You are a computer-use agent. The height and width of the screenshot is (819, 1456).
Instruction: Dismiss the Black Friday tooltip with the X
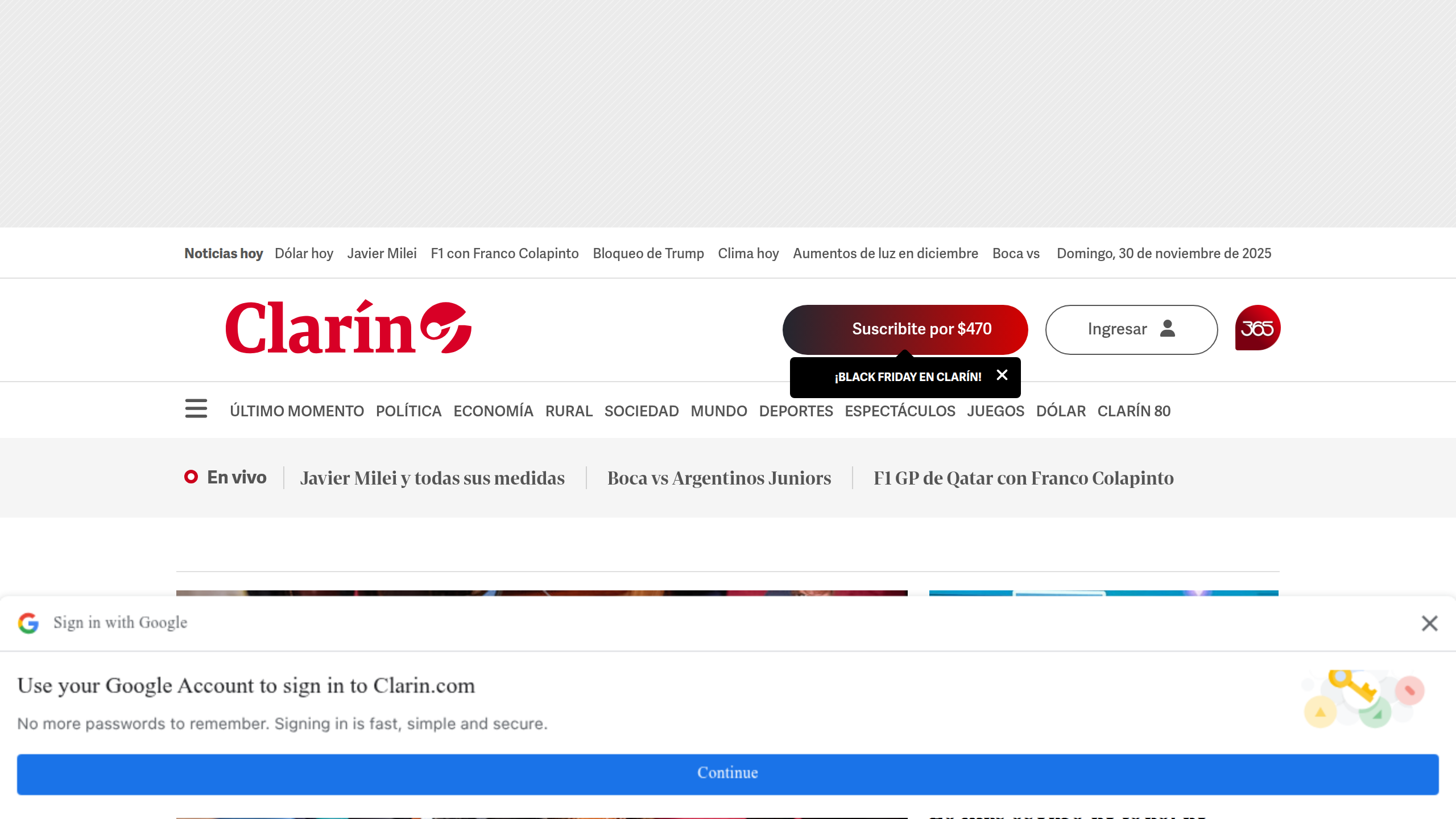pos(1002,375)
